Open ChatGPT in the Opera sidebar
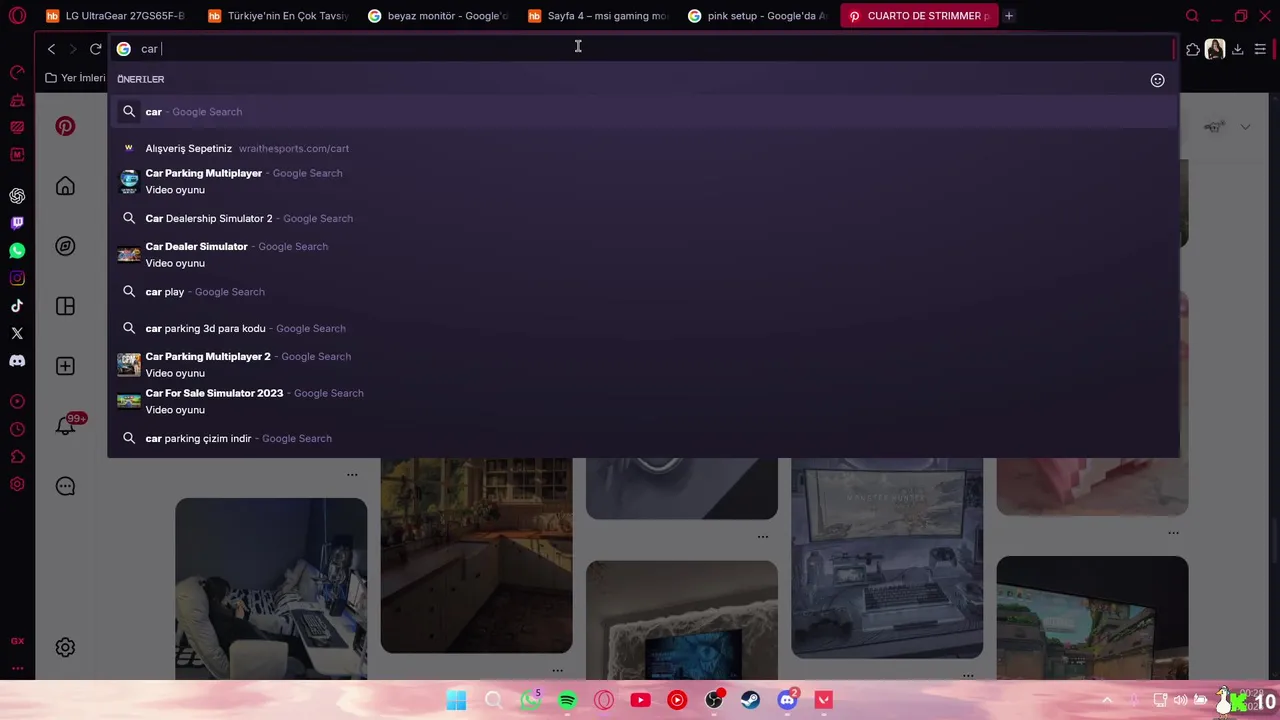 pyautogui.click(x=17, y=196)
